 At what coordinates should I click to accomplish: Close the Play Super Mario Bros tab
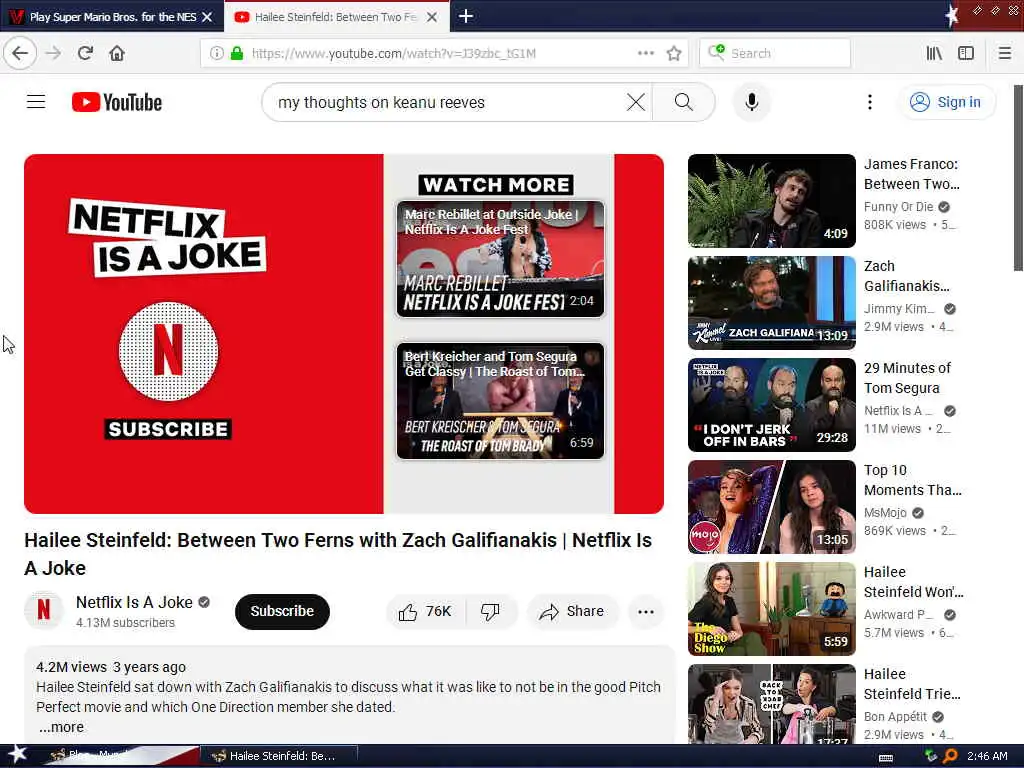point(207,17)
